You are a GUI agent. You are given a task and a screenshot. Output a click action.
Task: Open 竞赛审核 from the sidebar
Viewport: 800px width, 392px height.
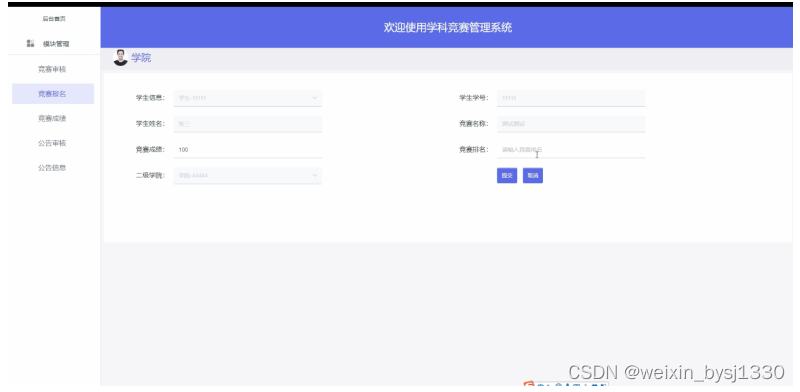(x=53, y=69)
